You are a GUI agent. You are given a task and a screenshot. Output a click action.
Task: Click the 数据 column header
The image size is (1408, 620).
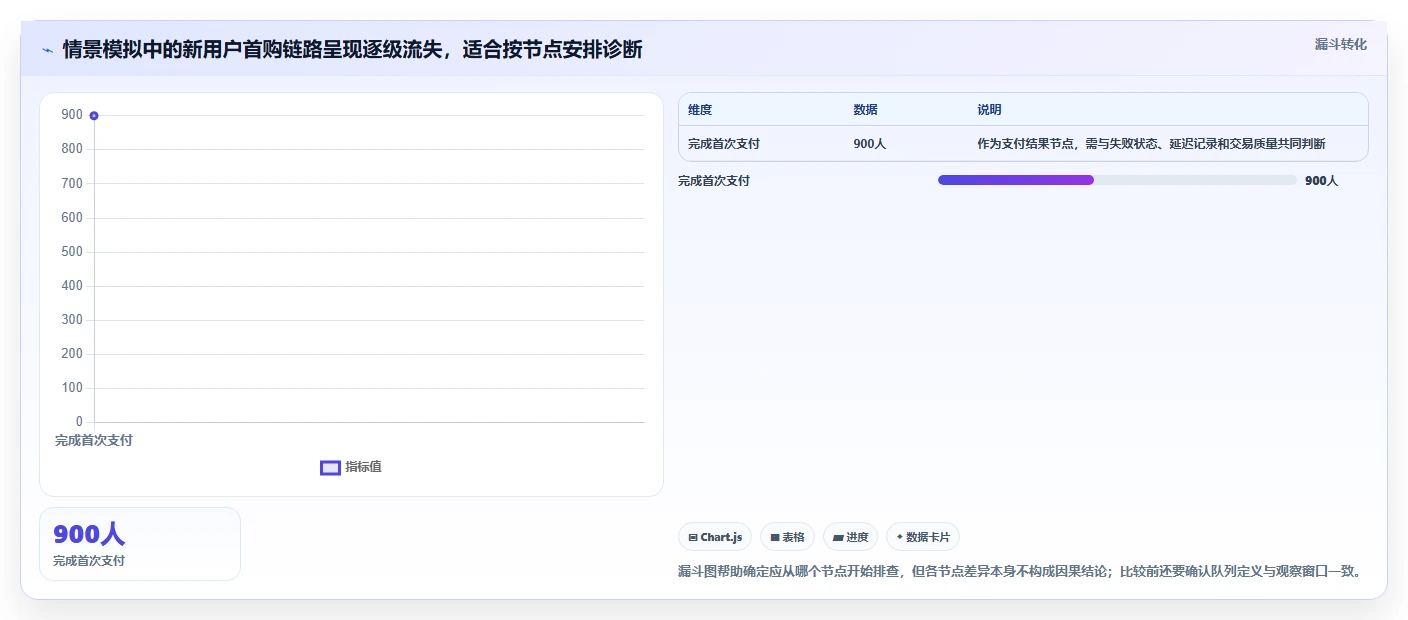(865, 110)
